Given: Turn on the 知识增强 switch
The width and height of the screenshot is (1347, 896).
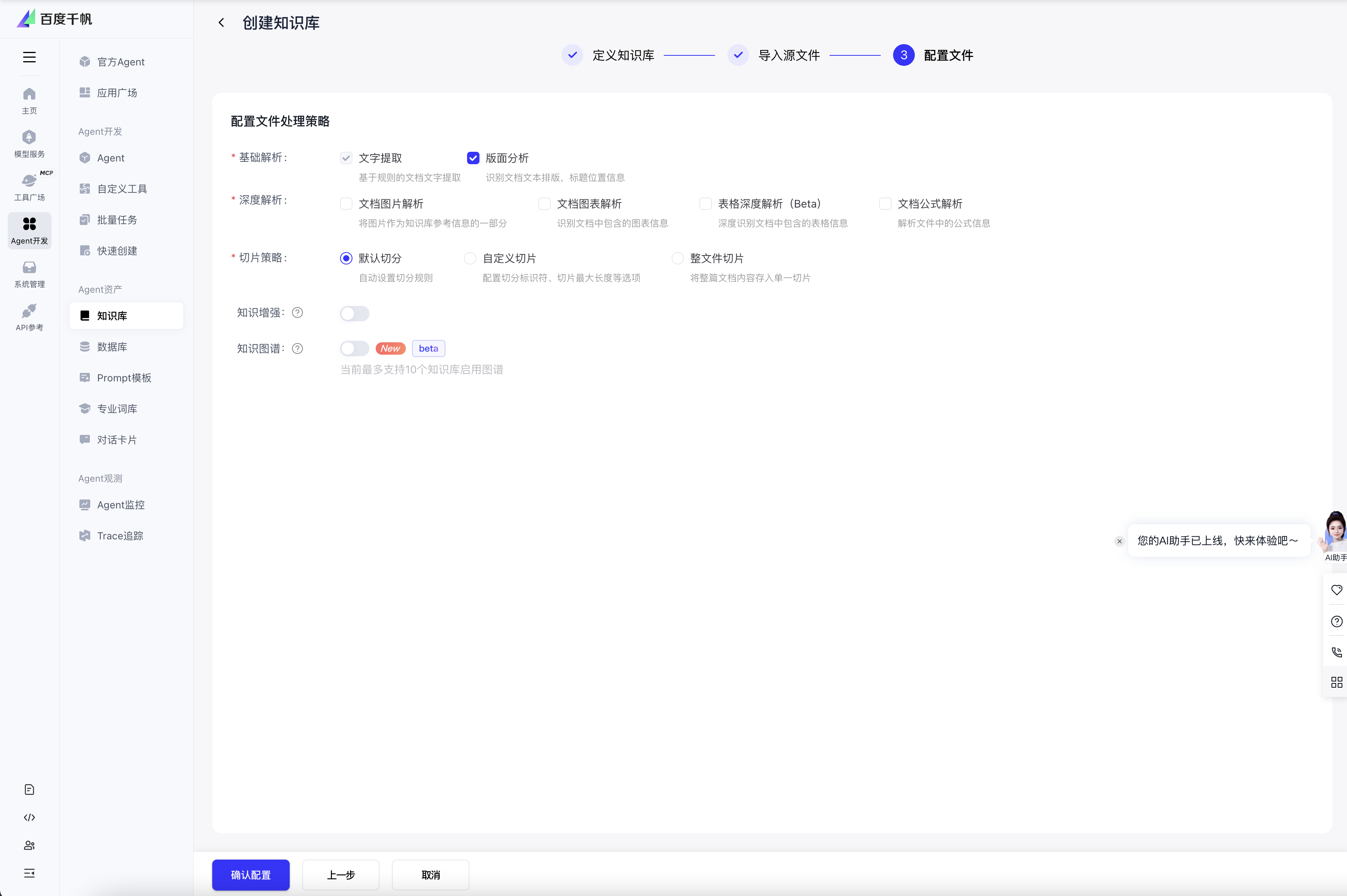Looking at the screenshot, I should (x=354, y=314).
